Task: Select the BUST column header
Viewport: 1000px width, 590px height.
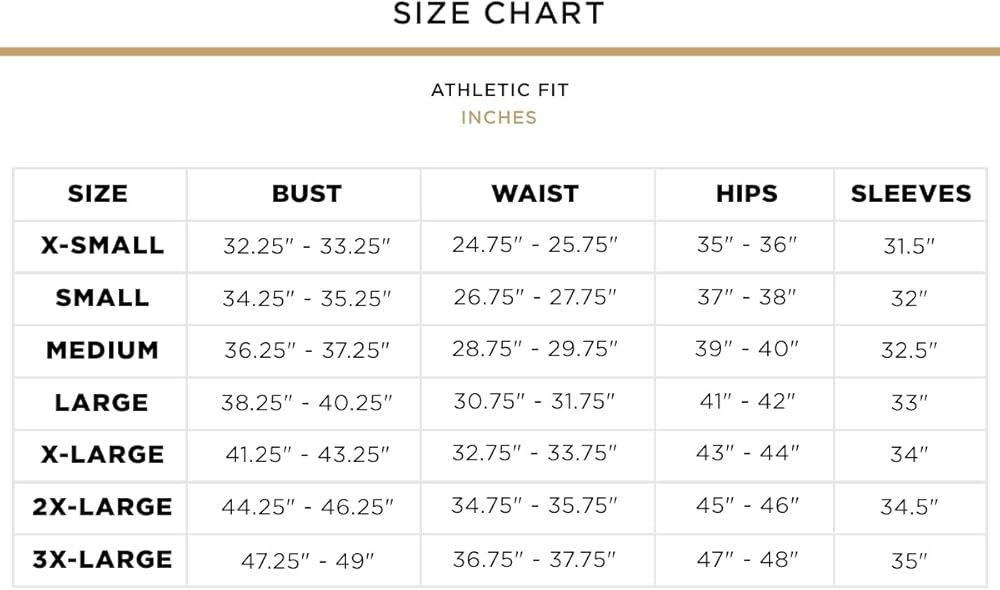Action: pos(306,194)
